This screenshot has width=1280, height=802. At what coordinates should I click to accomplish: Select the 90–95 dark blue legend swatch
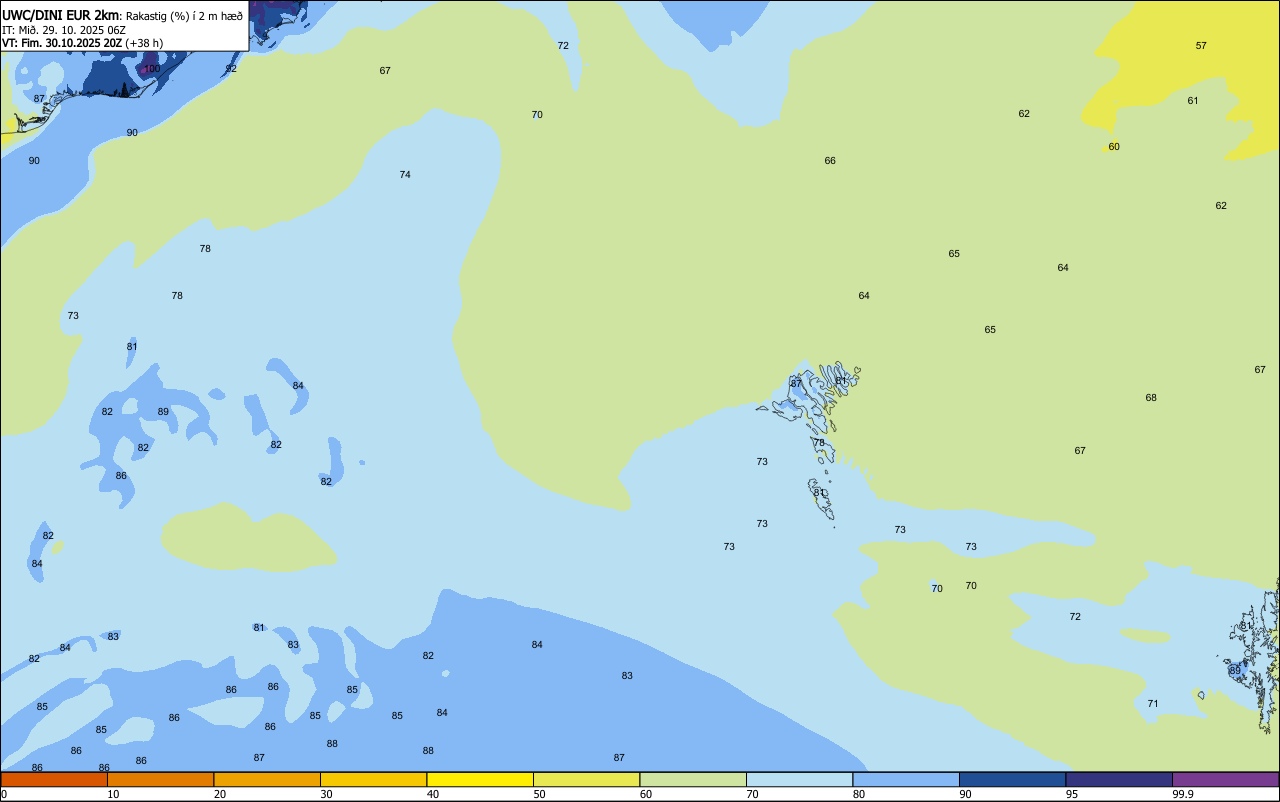coord(1012,779)
